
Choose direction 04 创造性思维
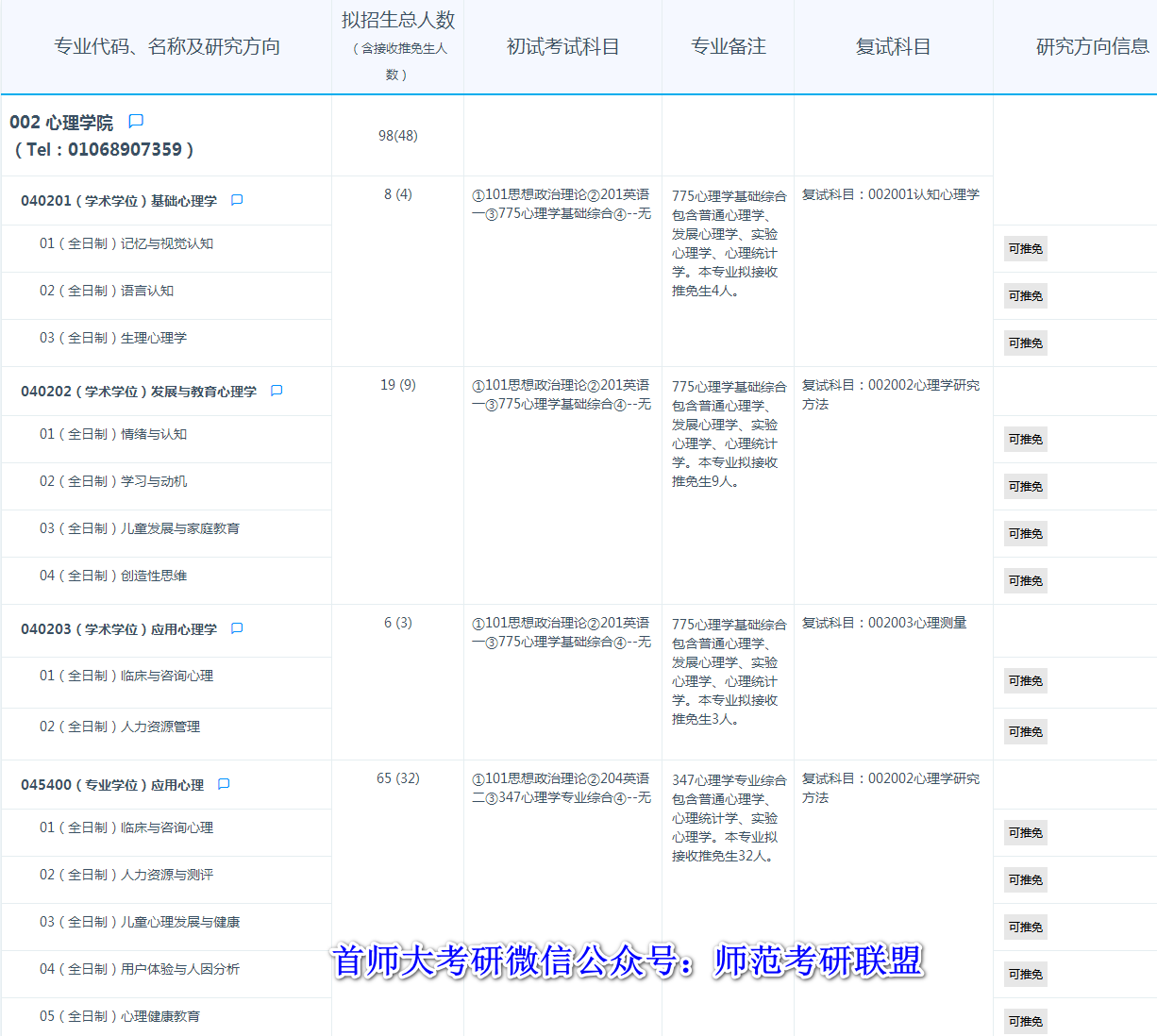113,576
